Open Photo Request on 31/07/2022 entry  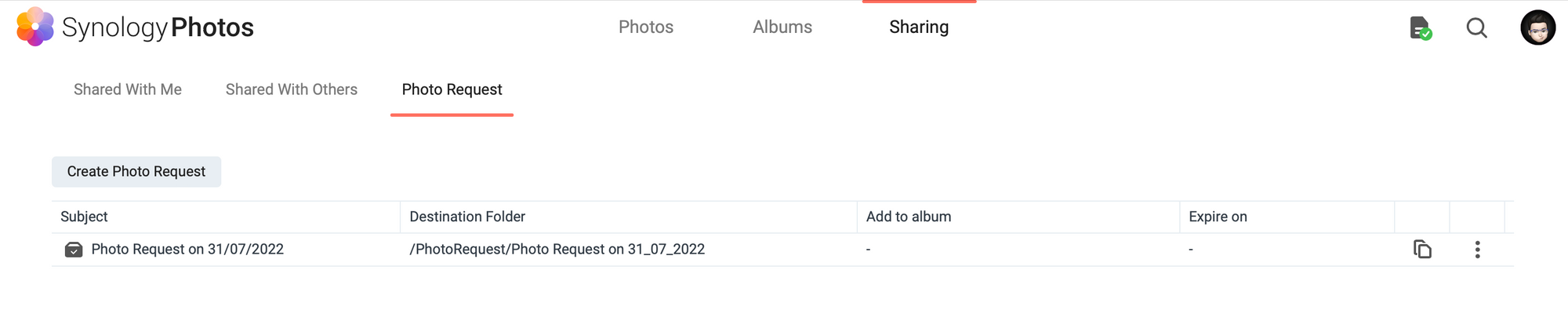(x=187, y=250)
